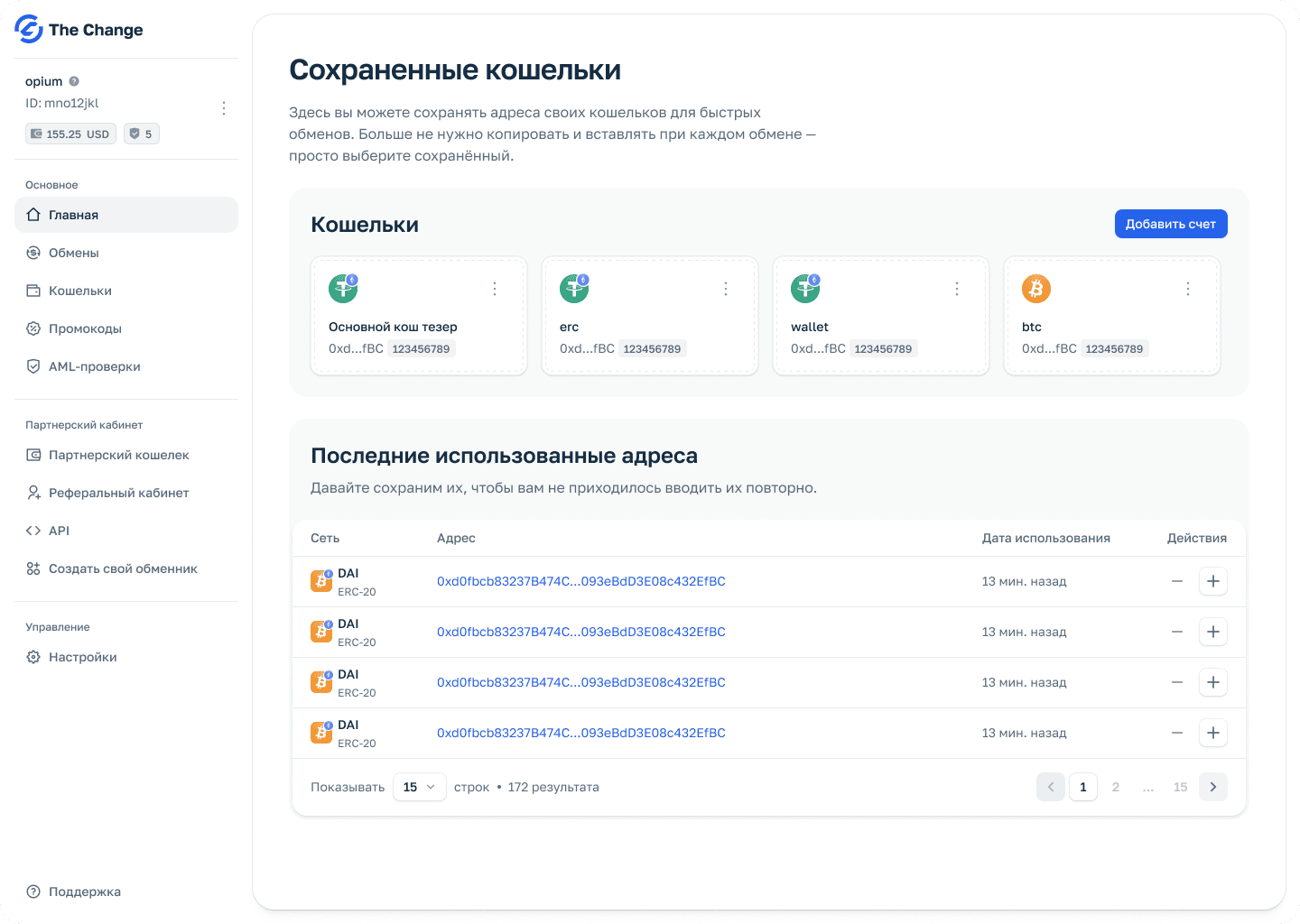Open Кошельки menu item
Screen dimensions: 1300x924
(x=126, y=291)
